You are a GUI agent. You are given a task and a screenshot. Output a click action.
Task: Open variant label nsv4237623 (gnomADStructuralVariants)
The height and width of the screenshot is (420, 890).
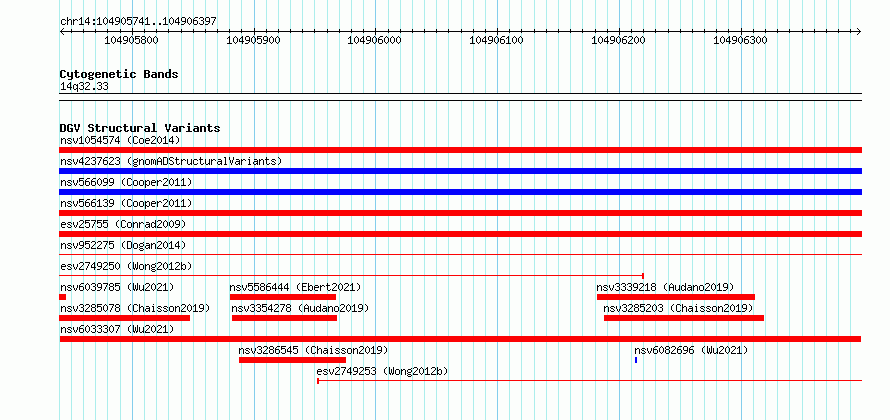tap(171, 161)
